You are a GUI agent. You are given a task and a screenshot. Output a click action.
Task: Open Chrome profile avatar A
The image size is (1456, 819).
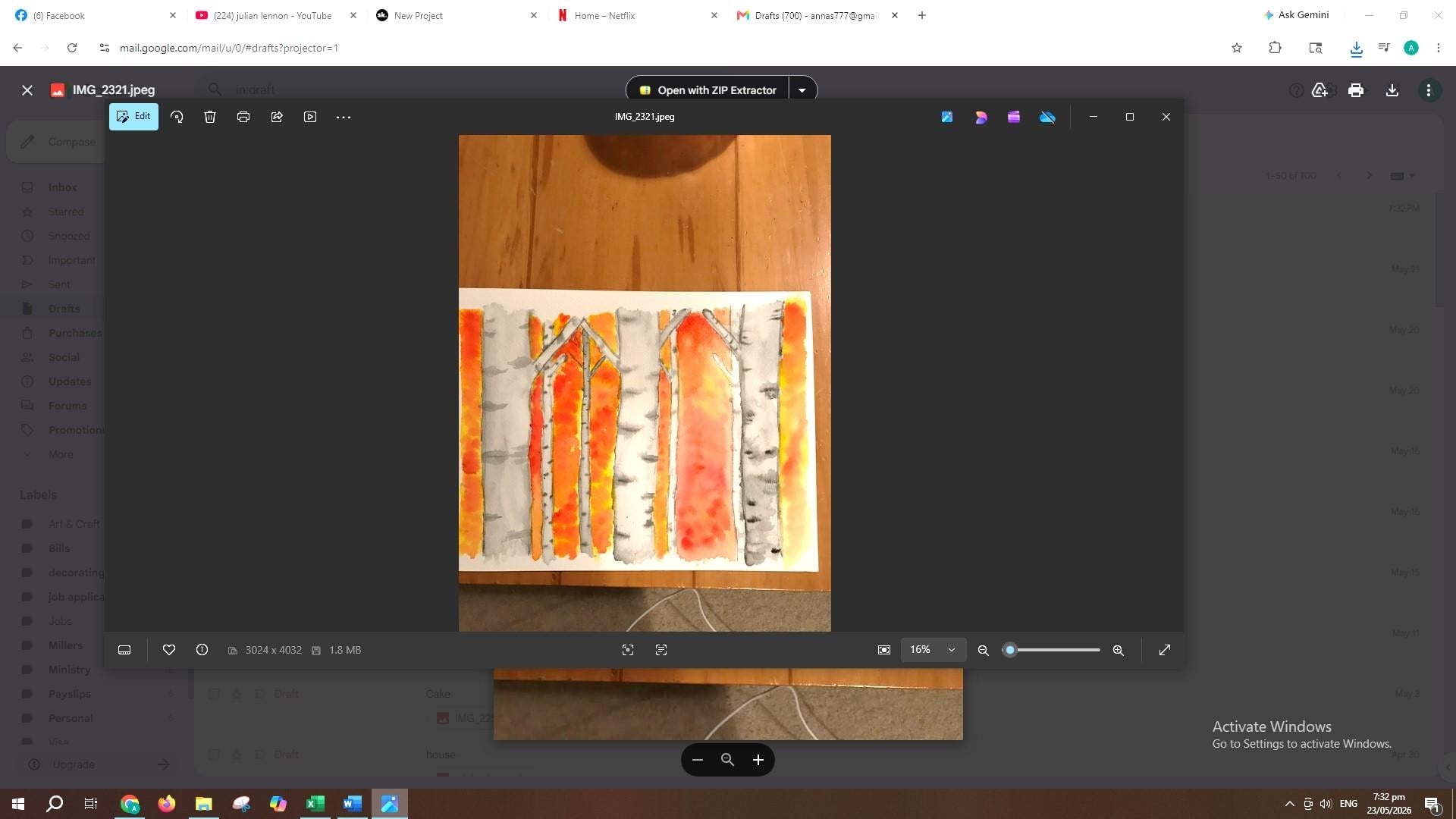click(x=1411, y=48)
